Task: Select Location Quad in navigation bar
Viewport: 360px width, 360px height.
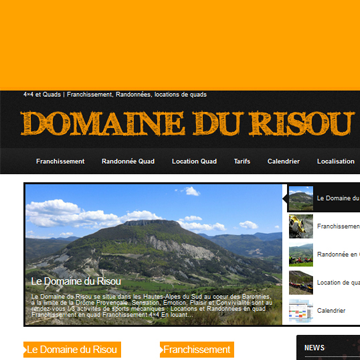Action: click(194, 161)
